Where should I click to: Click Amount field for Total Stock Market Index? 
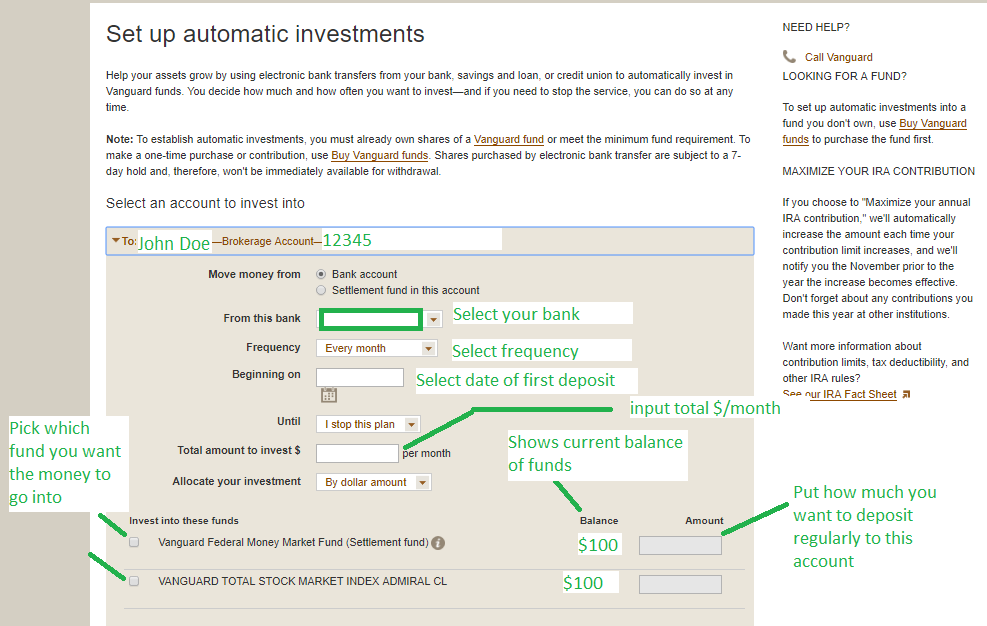tap(680, 584)
